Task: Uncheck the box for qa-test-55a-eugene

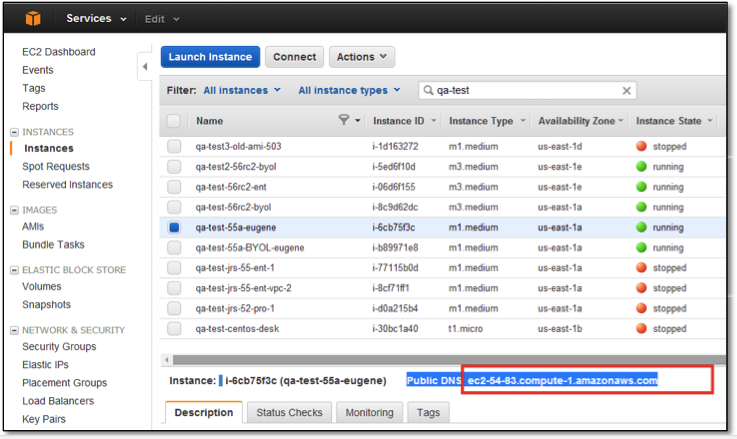Action: [174, 227]
